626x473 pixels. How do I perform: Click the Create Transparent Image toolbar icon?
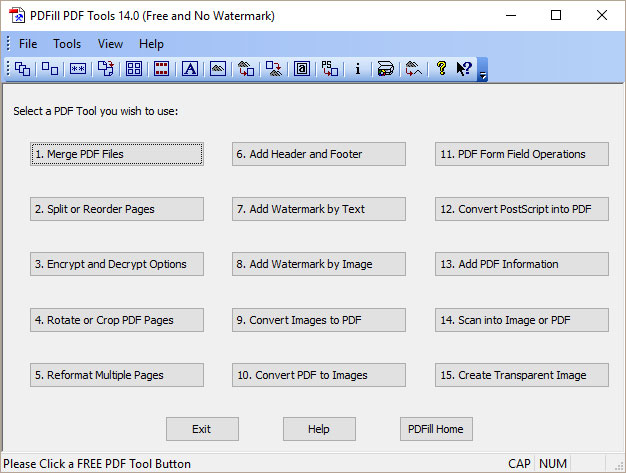tap(414, 69)
